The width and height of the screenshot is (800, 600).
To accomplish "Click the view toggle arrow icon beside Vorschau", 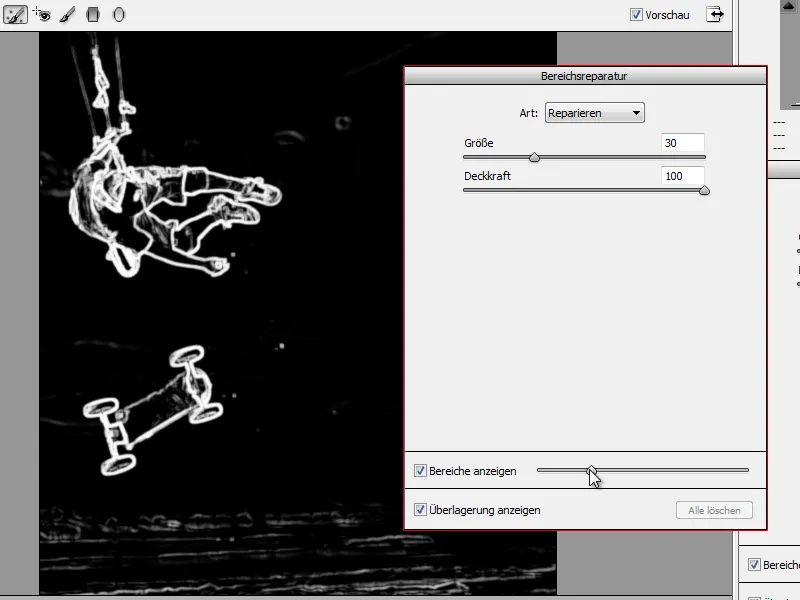I will click(714, 14).
